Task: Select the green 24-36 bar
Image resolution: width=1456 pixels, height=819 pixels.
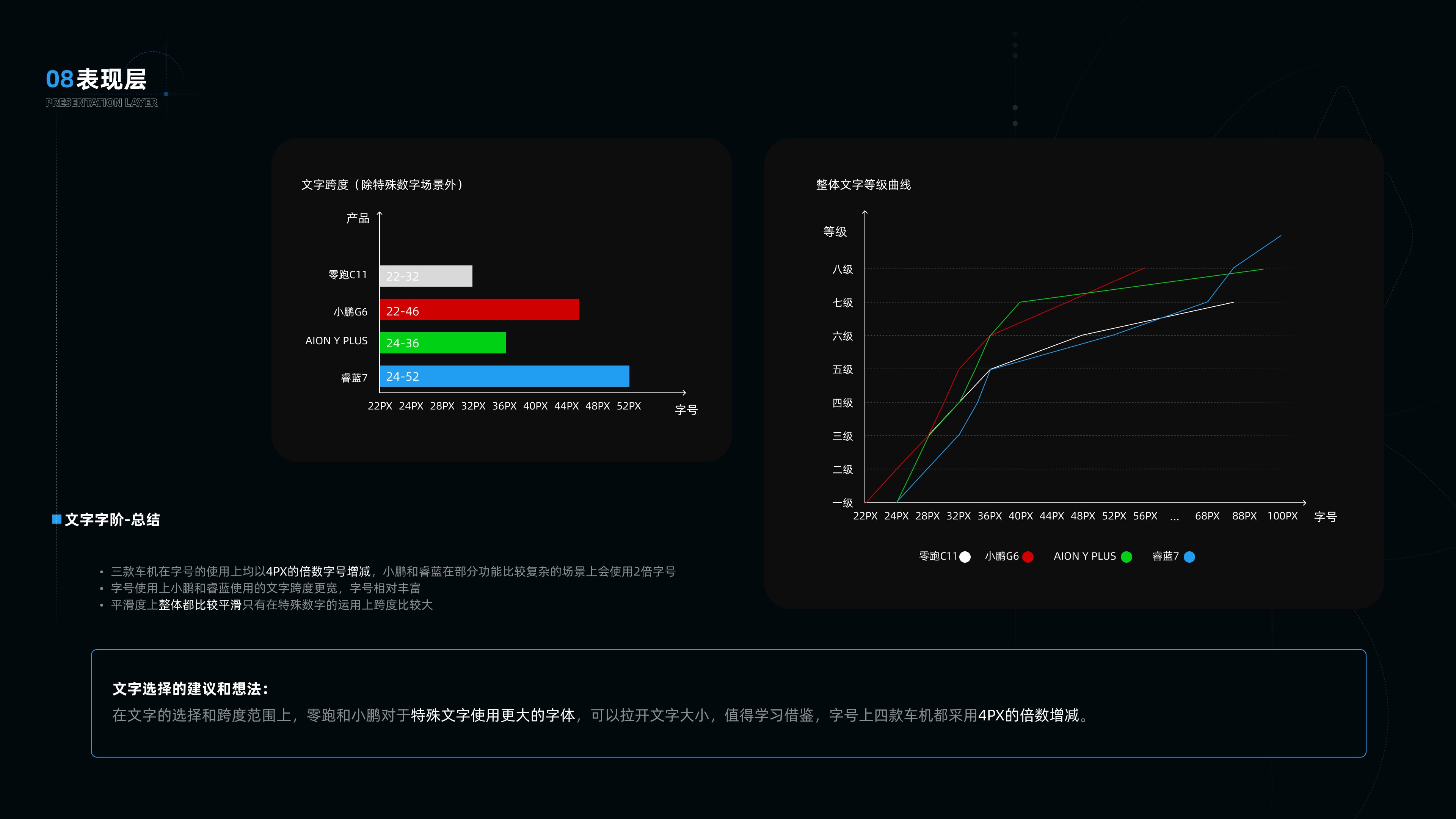Action: pos(442,343)
